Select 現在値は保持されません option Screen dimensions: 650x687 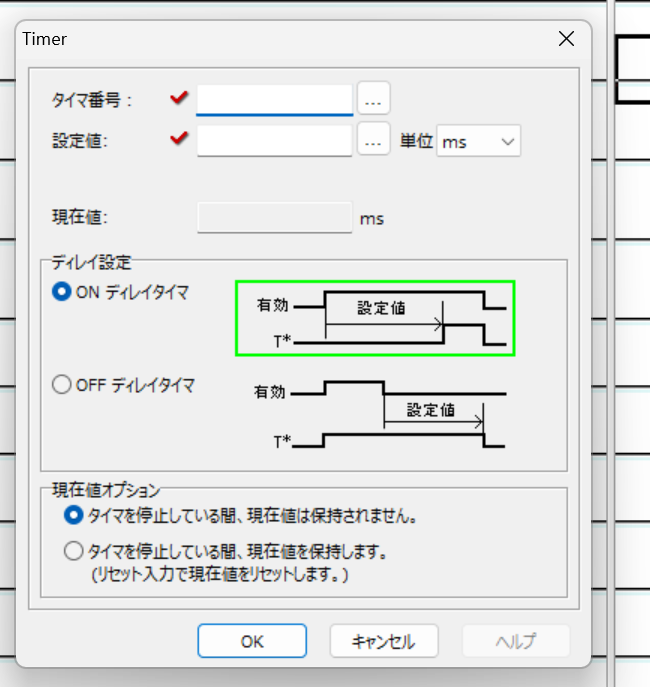[x=73, y=515]
